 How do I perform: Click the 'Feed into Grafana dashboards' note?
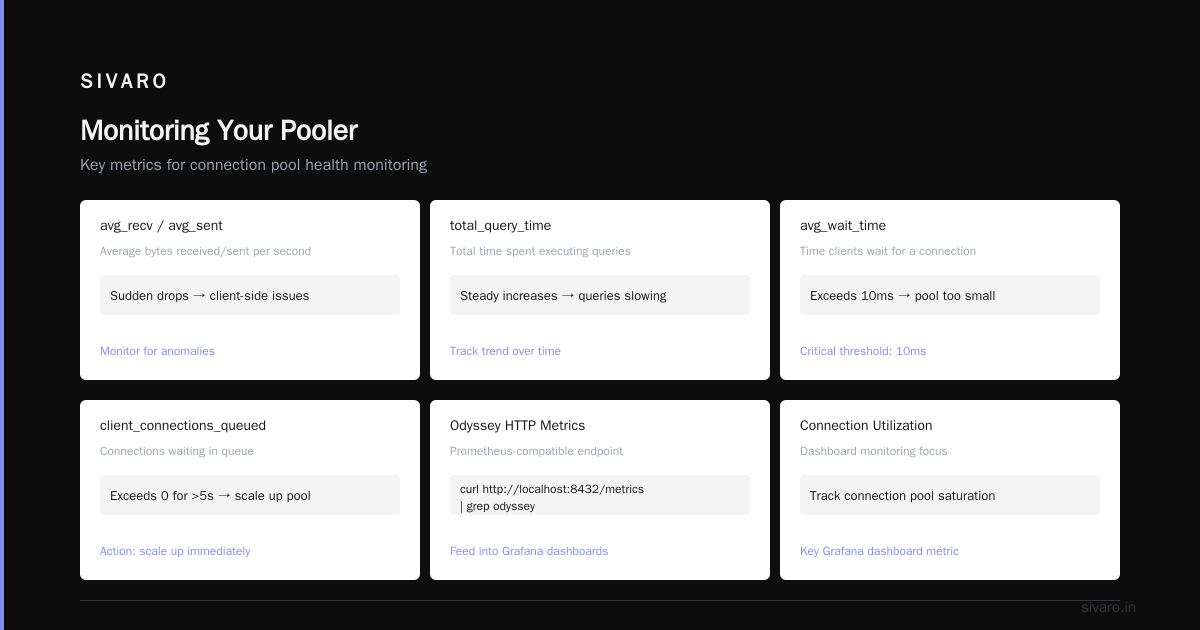click(529, 551)
